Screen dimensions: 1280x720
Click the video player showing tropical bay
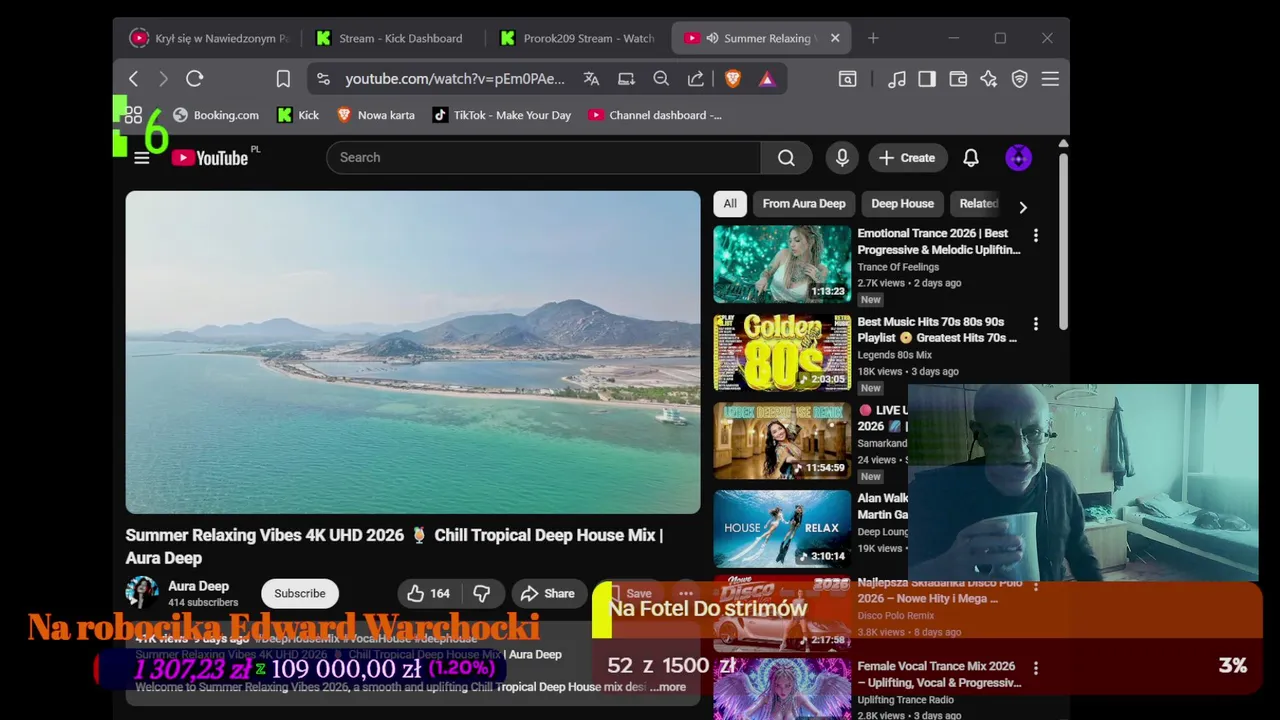[x=413, y=352]
